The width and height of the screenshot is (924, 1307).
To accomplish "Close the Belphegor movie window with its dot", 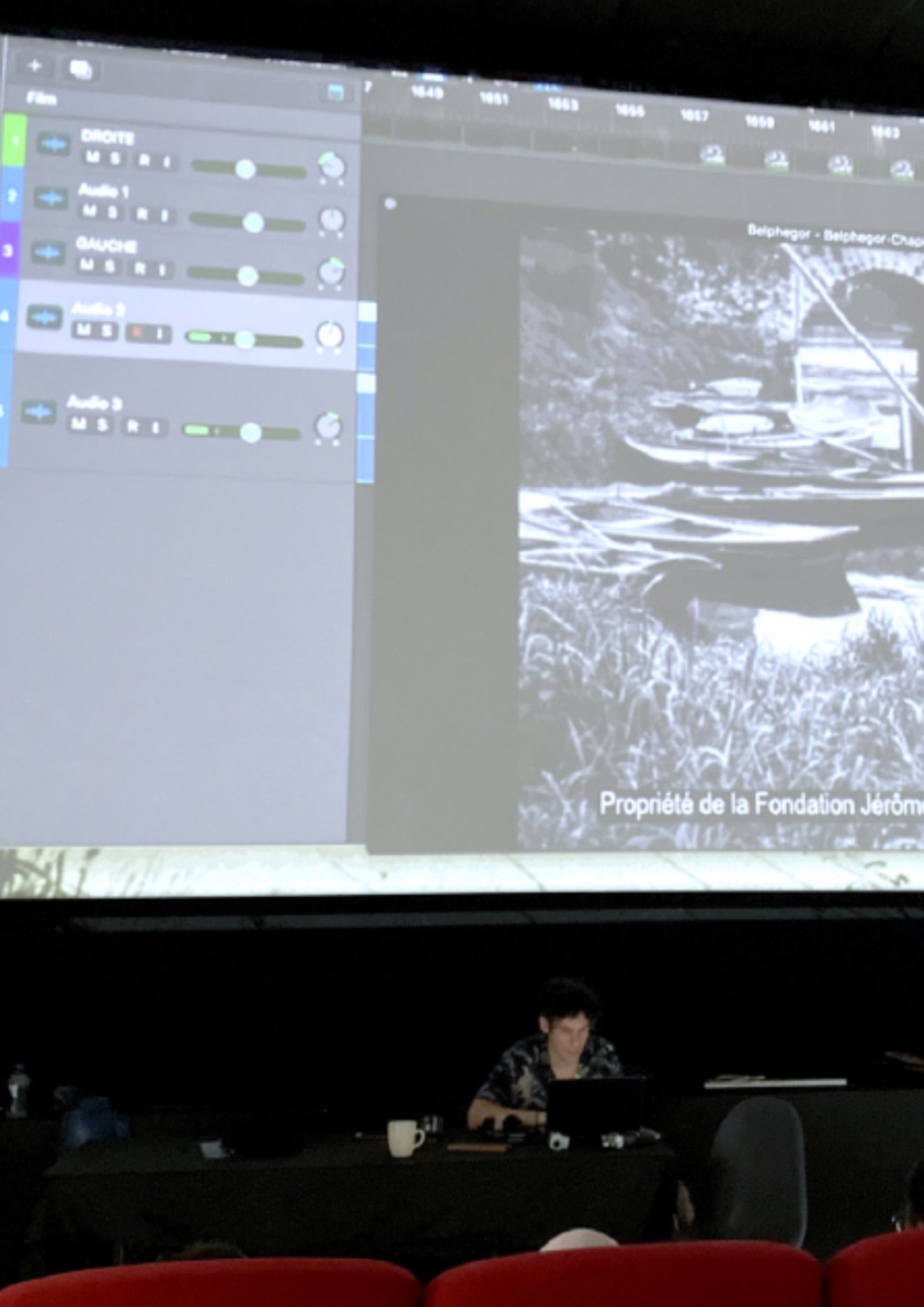I will pyautogui.click(x=390, y=204).
